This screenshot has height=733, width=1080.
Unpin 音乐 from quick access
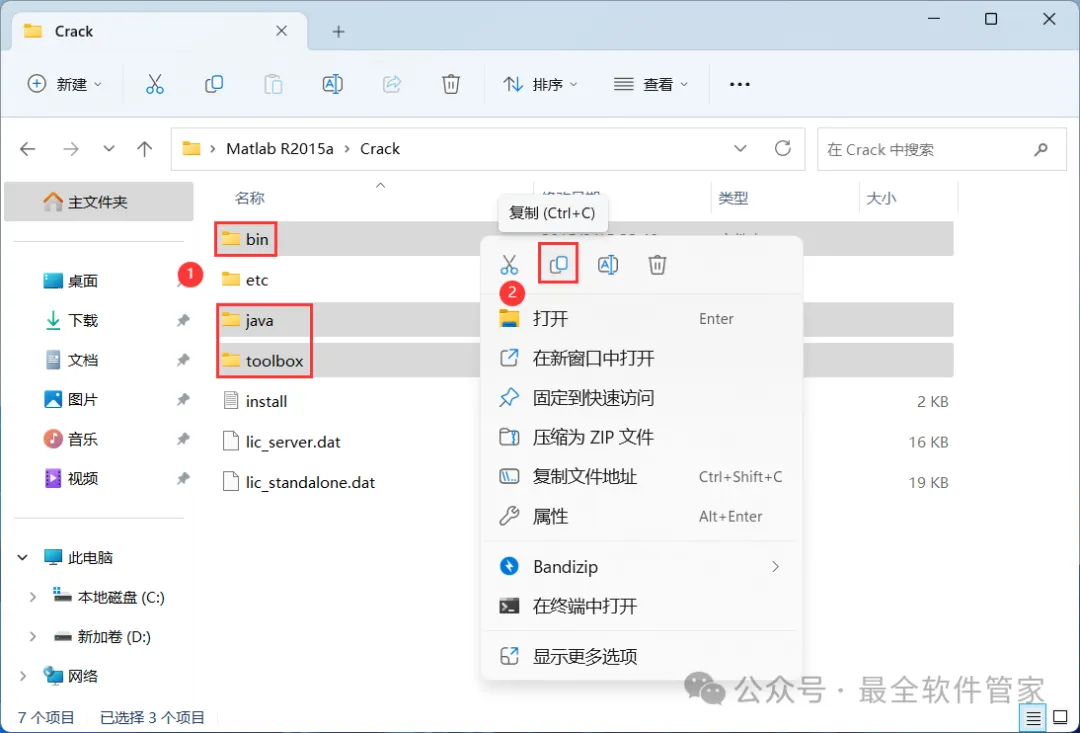tap(183, 439)
